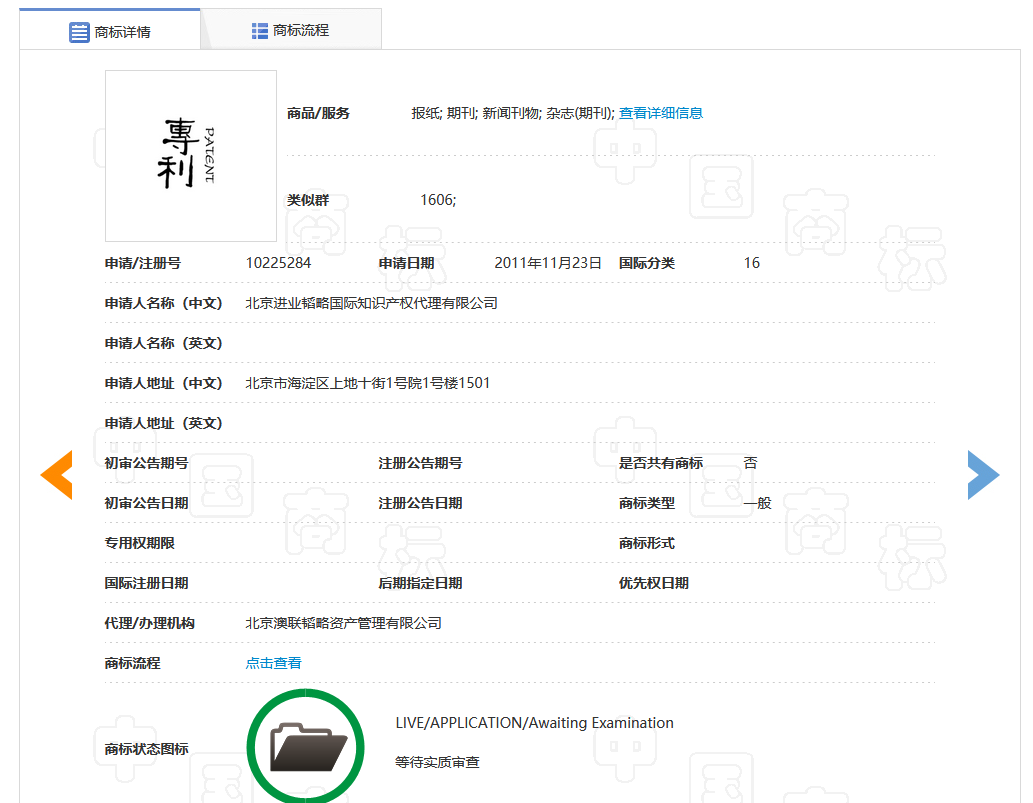Go to previous trademark with orange arrow
The image size is (1033, 803).
click(56, 475)
